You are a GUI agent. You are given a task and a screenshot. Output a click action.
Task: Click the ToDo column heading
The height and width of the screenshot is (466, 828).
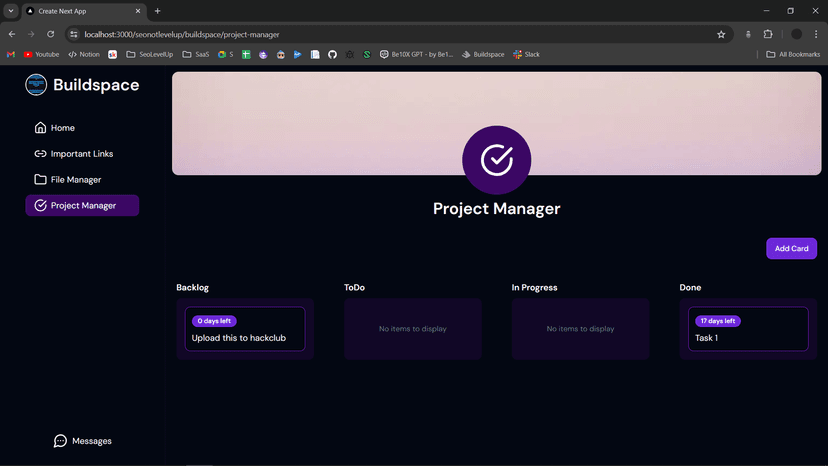[x=354, y=287]
